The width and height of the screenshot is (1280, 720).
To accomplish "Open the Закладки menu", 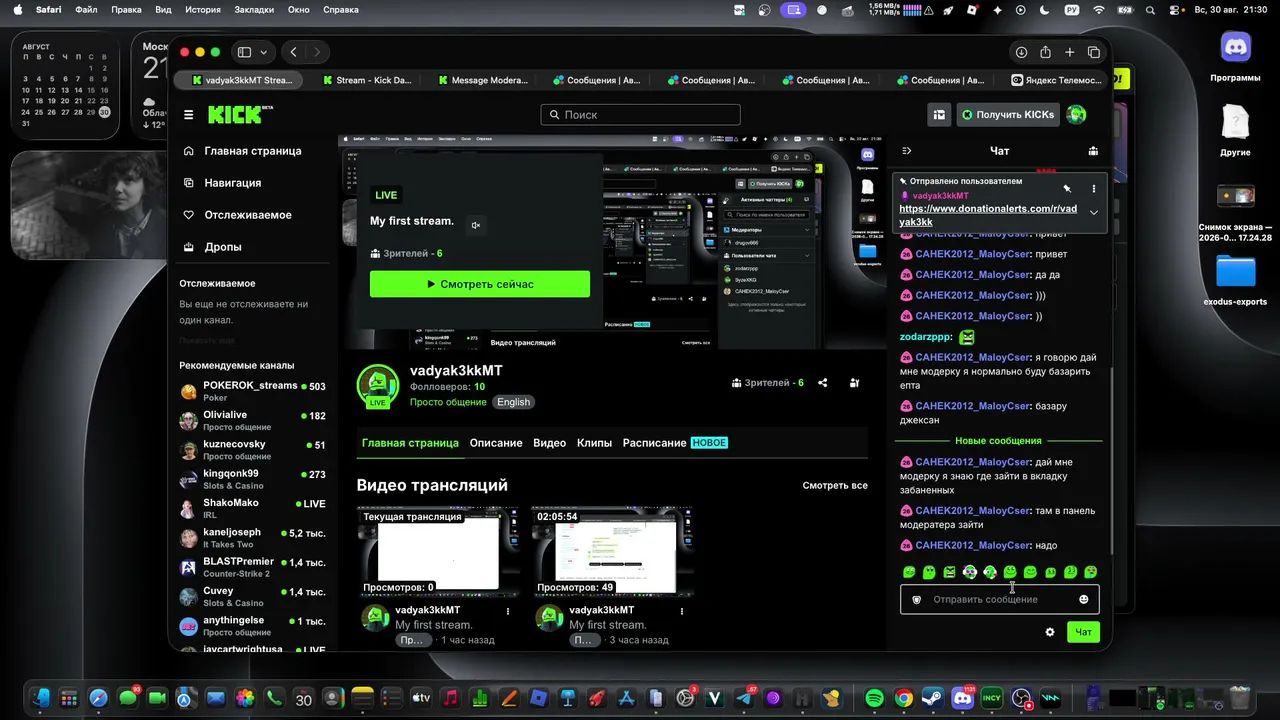I will (254, 10).
